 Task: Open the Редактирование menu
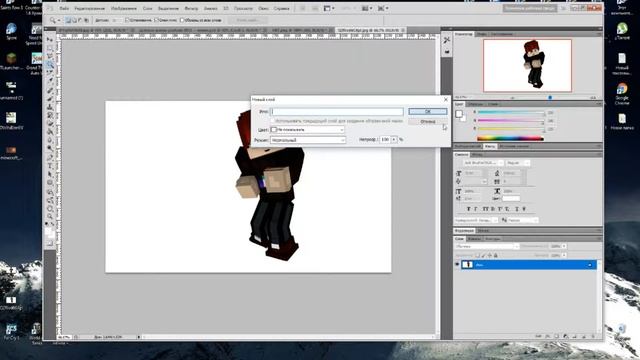(90, 8)
